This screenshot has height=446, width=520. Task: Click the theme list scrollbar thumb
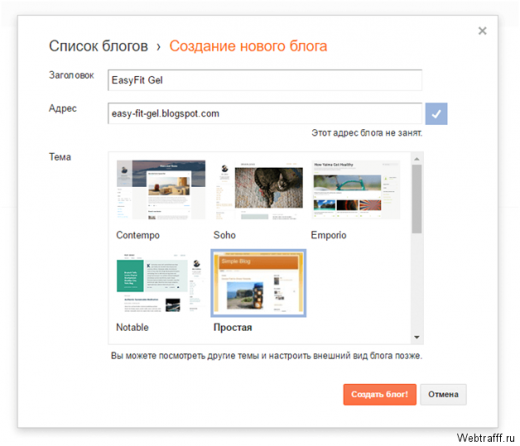(x=417, y=199)
